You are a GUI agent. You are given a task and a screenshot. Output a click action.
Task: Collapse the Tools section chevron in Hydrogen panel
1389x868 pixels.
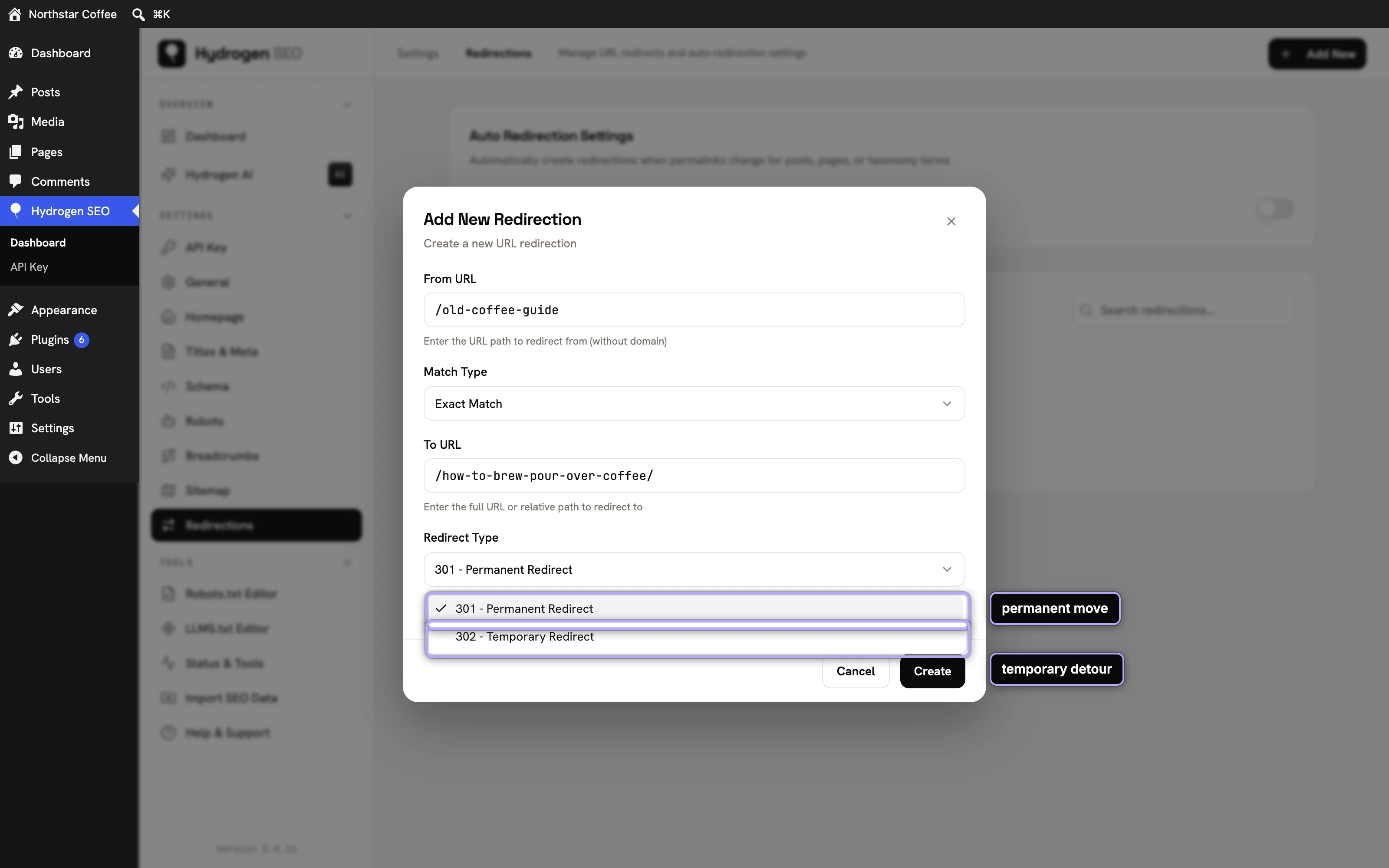[347, 562]
